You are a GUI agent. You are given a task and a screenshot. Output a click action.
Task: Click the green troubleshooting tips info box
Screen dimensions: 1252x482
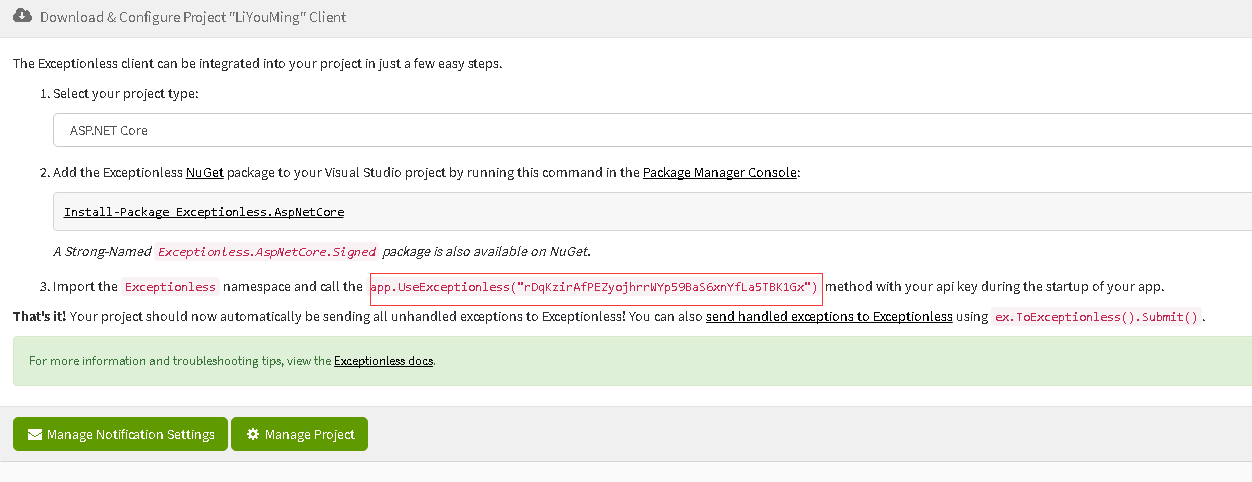pos(632,361)
